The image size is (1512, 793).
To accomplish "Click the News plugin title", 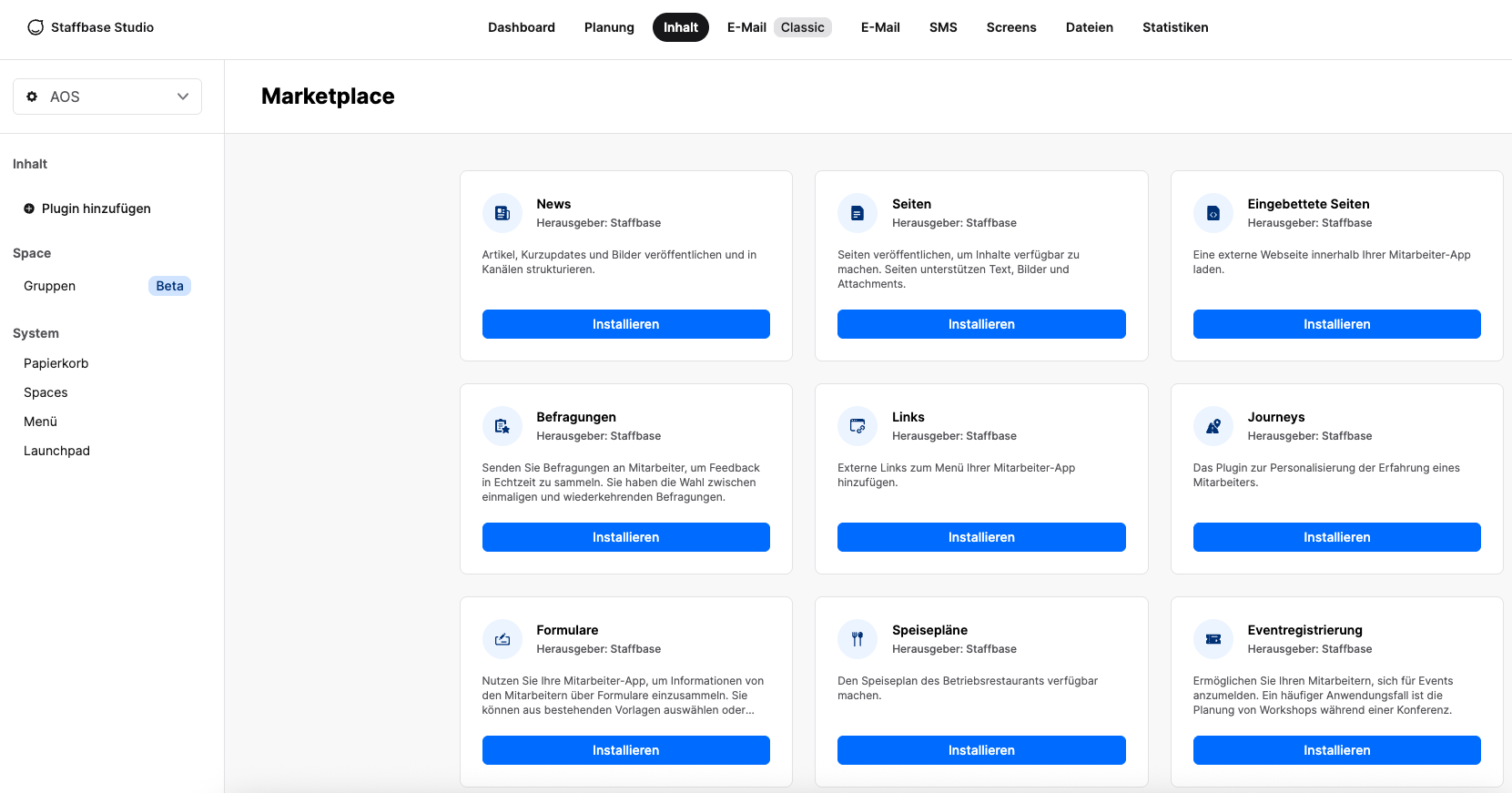I will (553, 204).
